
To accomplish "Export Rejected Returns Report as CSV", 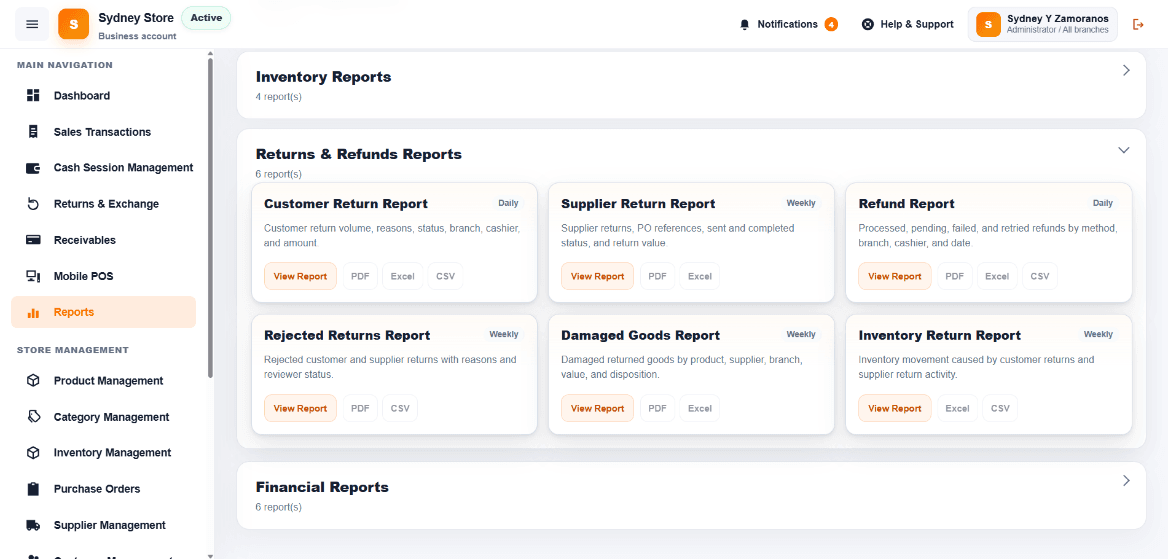I will (x=401, y=408).
